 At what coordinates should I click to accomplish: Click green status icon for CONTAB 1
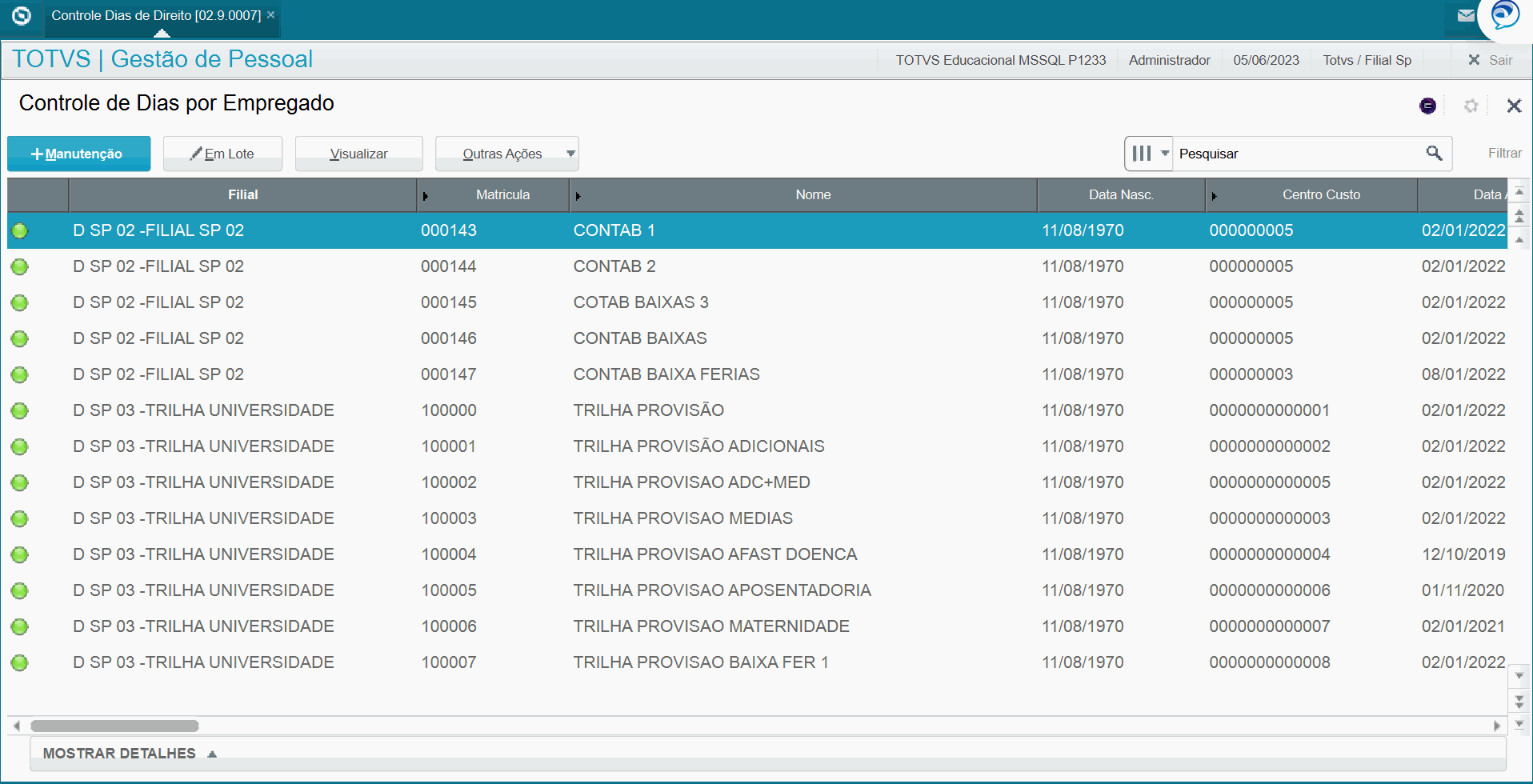20,231
